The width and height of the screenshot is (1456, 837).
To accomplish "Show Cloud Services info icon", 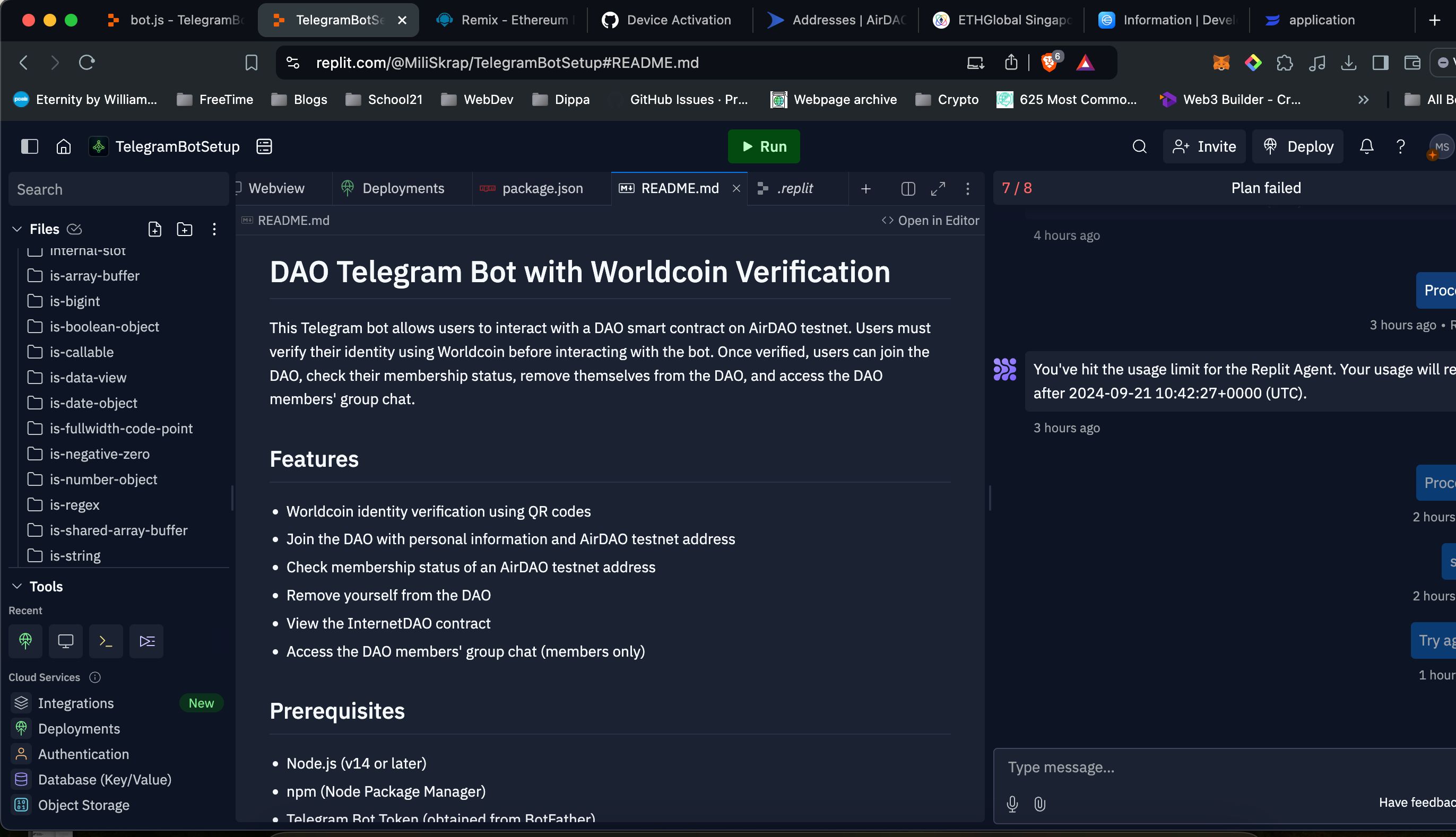I will pos(95,677).
